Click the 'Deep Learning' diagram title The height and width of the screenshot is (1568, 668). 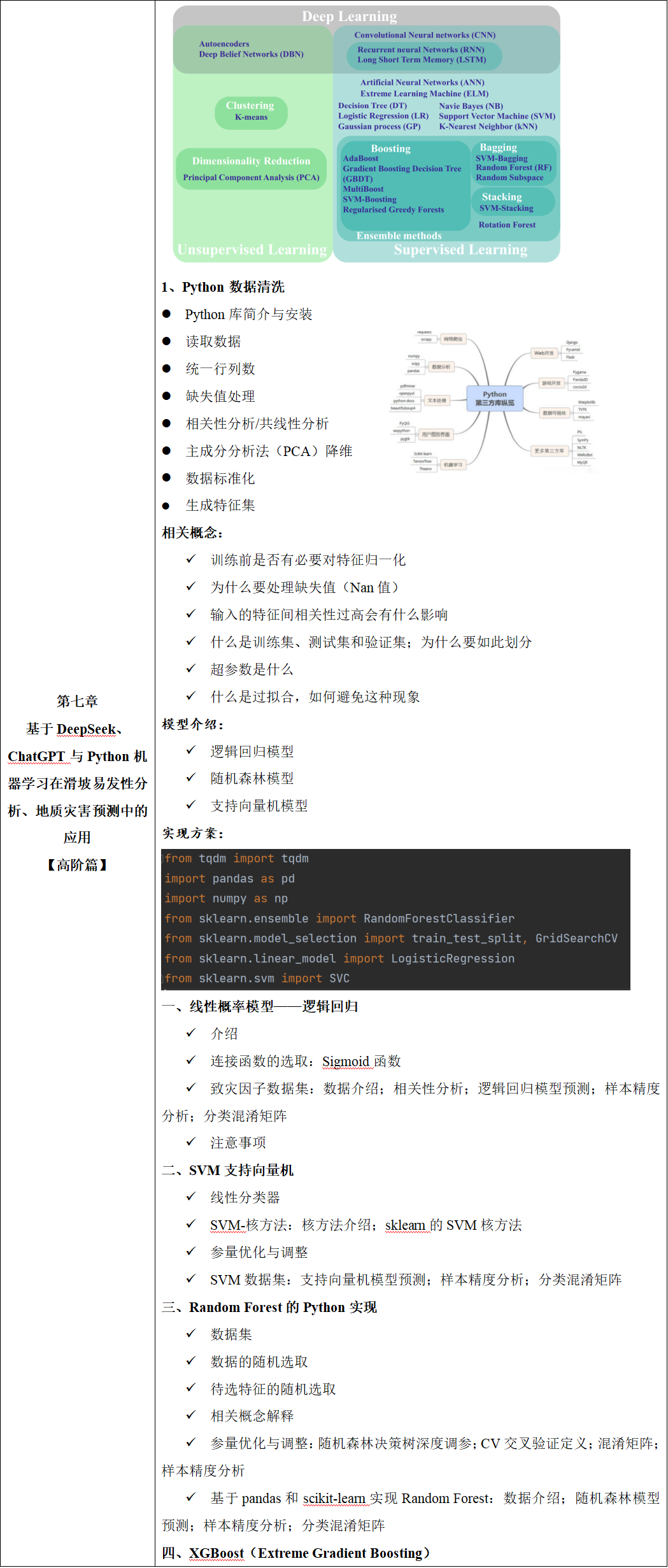click(349, 16)
